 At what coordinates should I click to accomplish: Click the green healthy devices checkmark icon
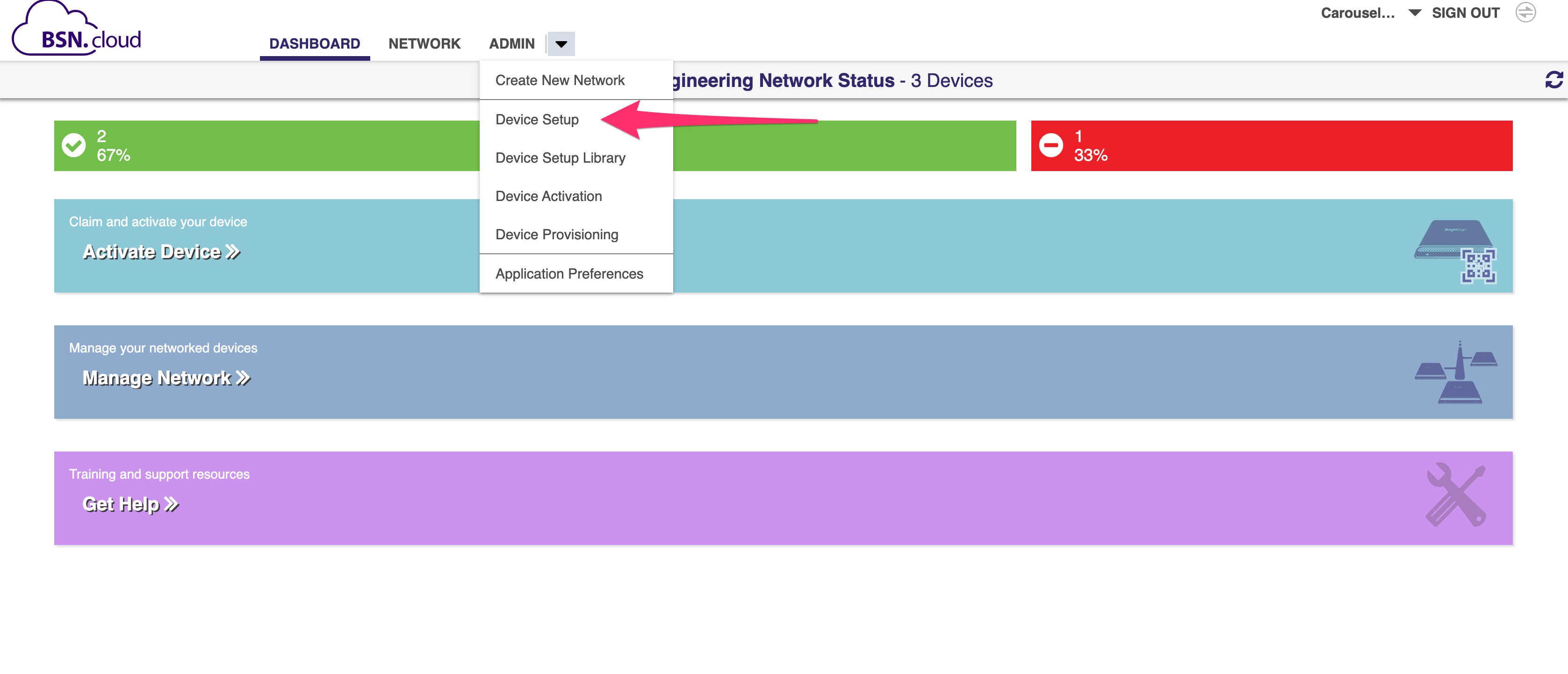[74, 145]
